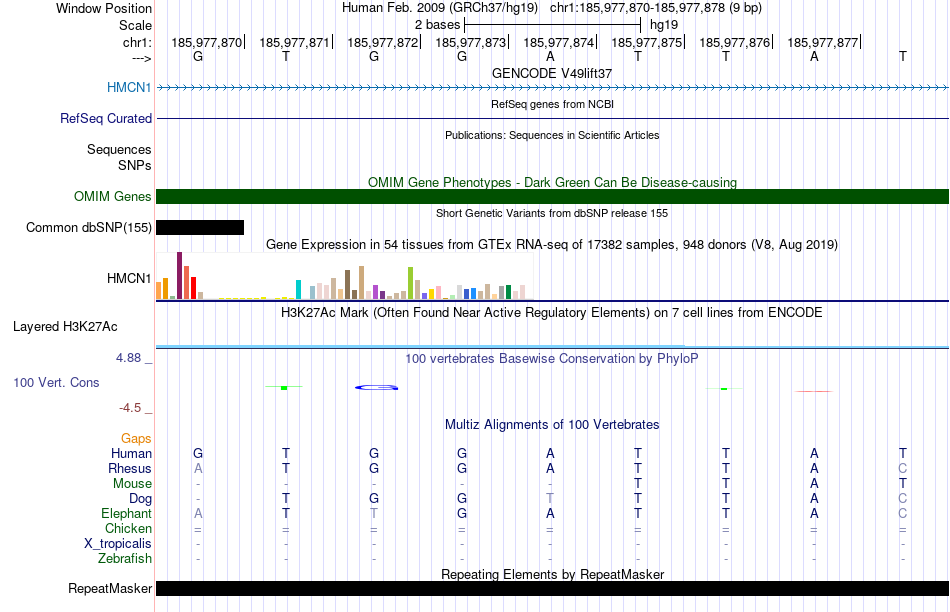Click Basewise Conservation by PhyloP title
The width and height of the screenshot is (950, 612).
point(552,359)
